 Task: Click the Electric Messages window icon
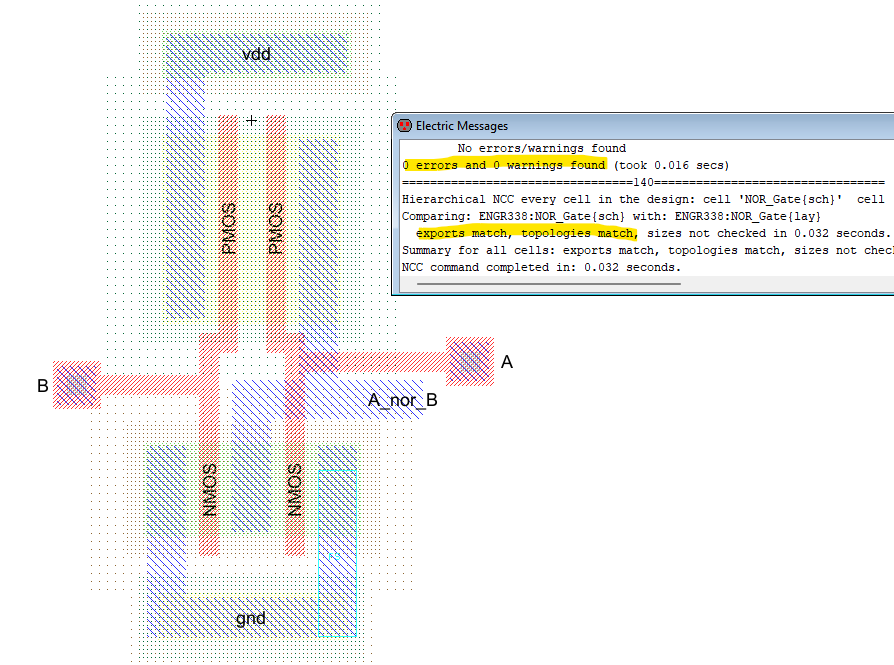click(404, 126)
